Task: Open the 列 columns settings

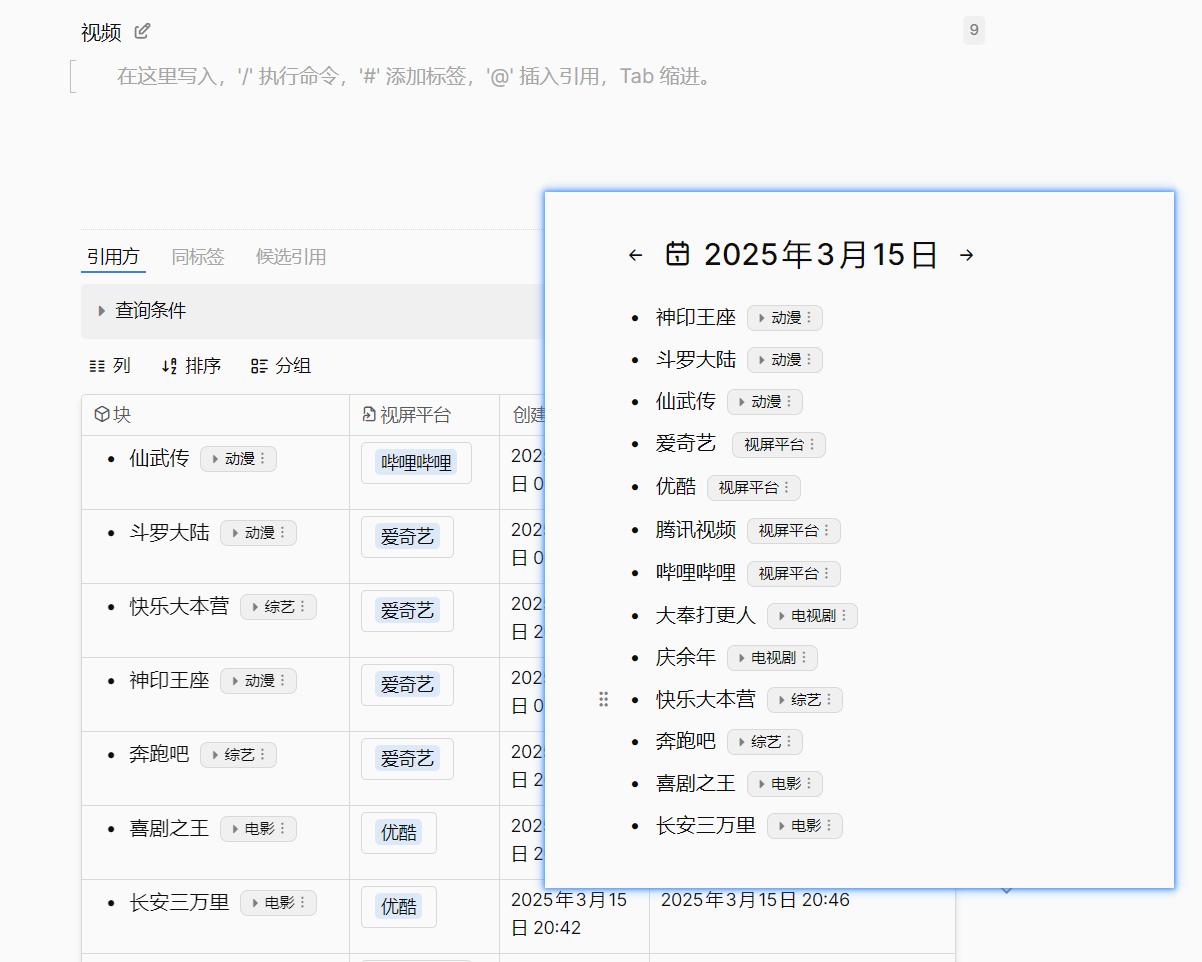Action: pyautogui.click(x=110, y=366)
